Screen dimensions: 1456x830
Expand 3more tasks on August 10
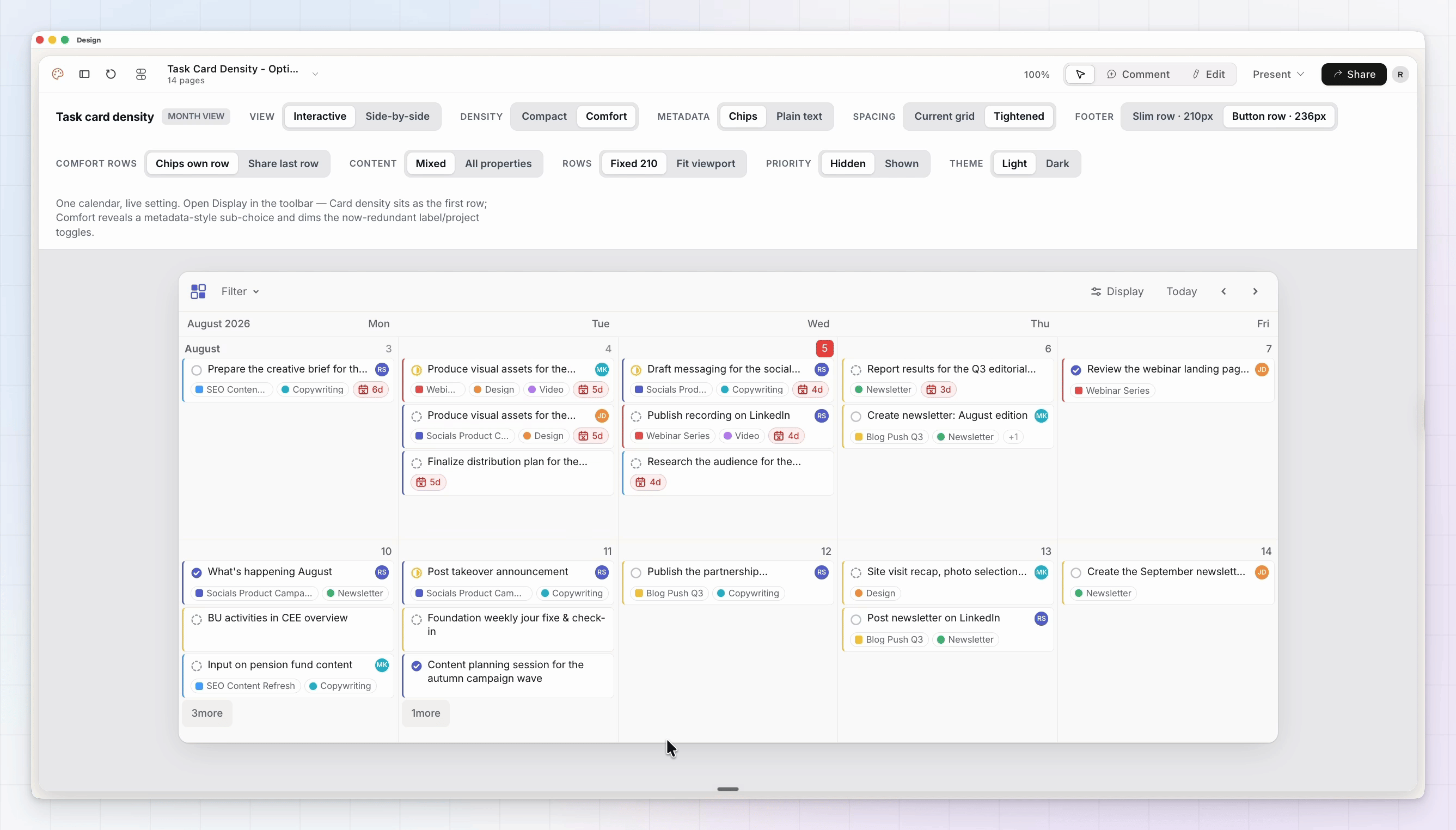click(207, 713)
